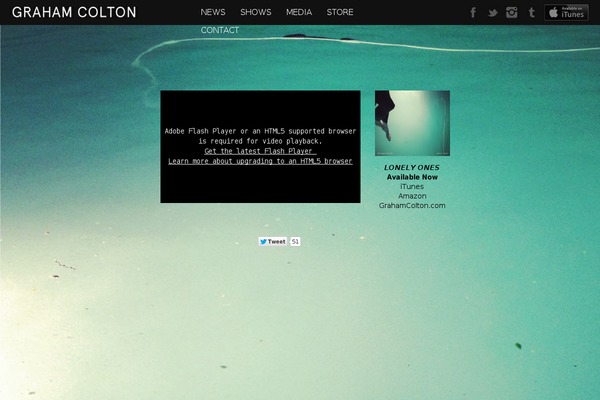Open the Contact menu item

(x=220, y=30)
